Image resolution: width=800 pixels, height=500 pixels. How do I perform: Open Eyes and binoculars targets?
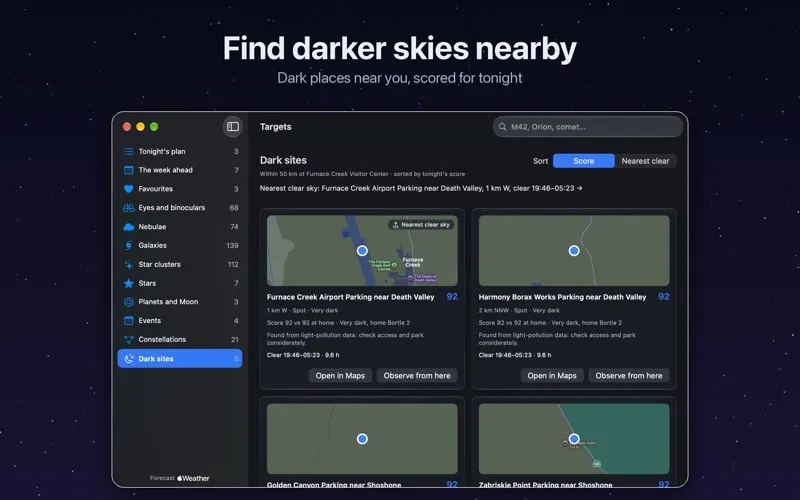click(180, 208)
